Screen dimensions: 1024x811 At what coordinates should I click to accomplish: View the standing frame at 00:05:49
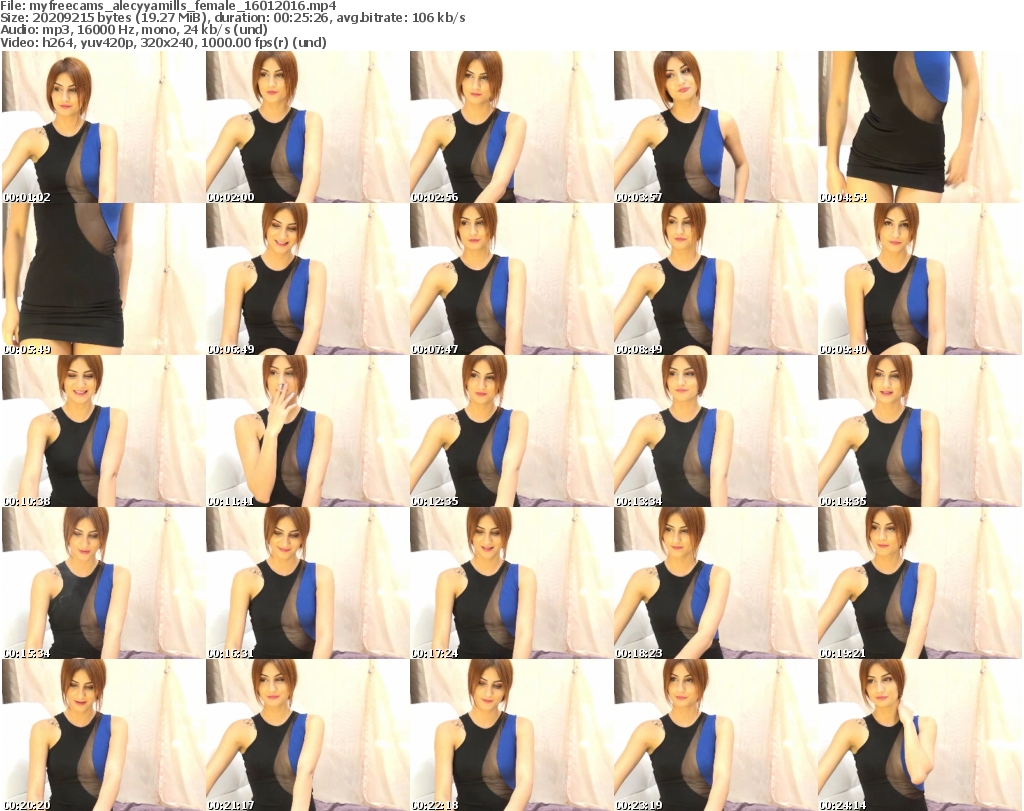click(x=104, y=279)
